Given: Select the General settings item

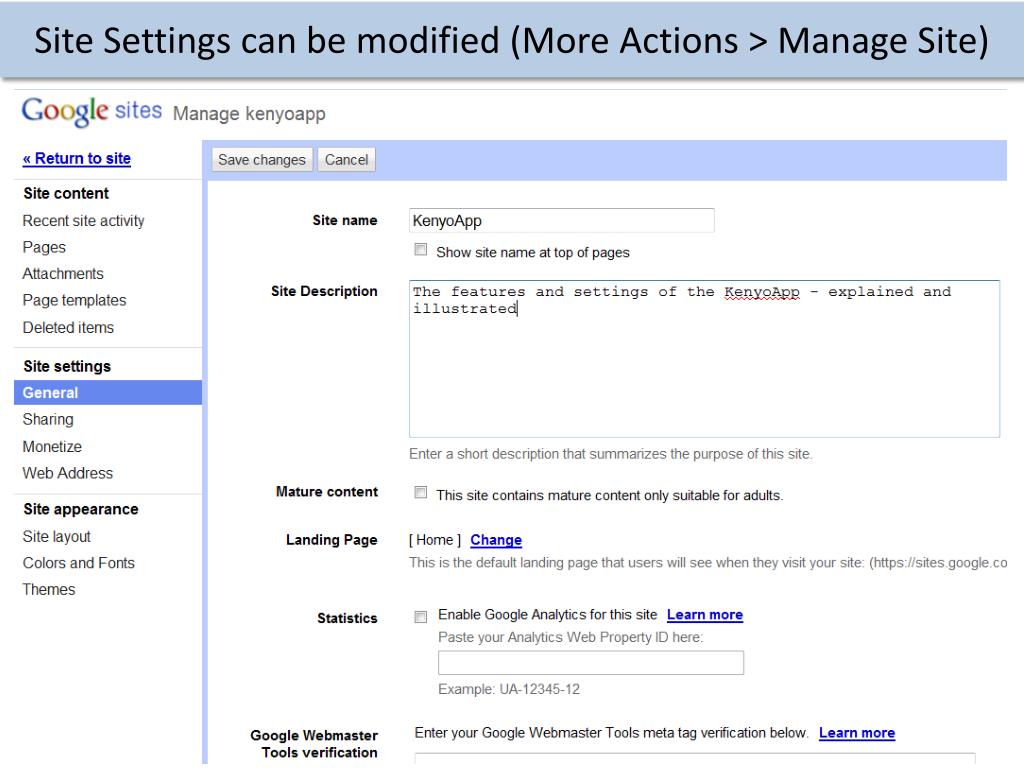Looking at the screenshot, I should [x=108, y=392].
